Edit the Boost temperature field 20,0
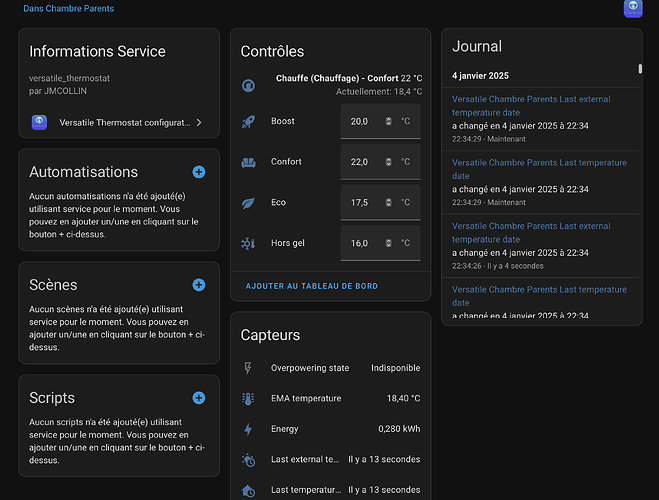The width and height of the screenshot is (659, 500). [x=380, y=121]
